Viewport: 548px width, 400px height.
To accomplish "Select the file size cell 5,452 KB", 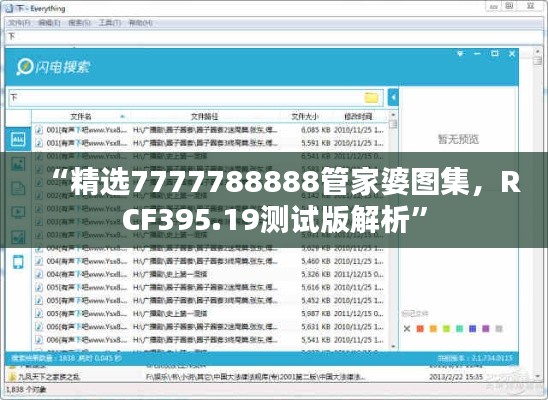I will click(316, 300).
